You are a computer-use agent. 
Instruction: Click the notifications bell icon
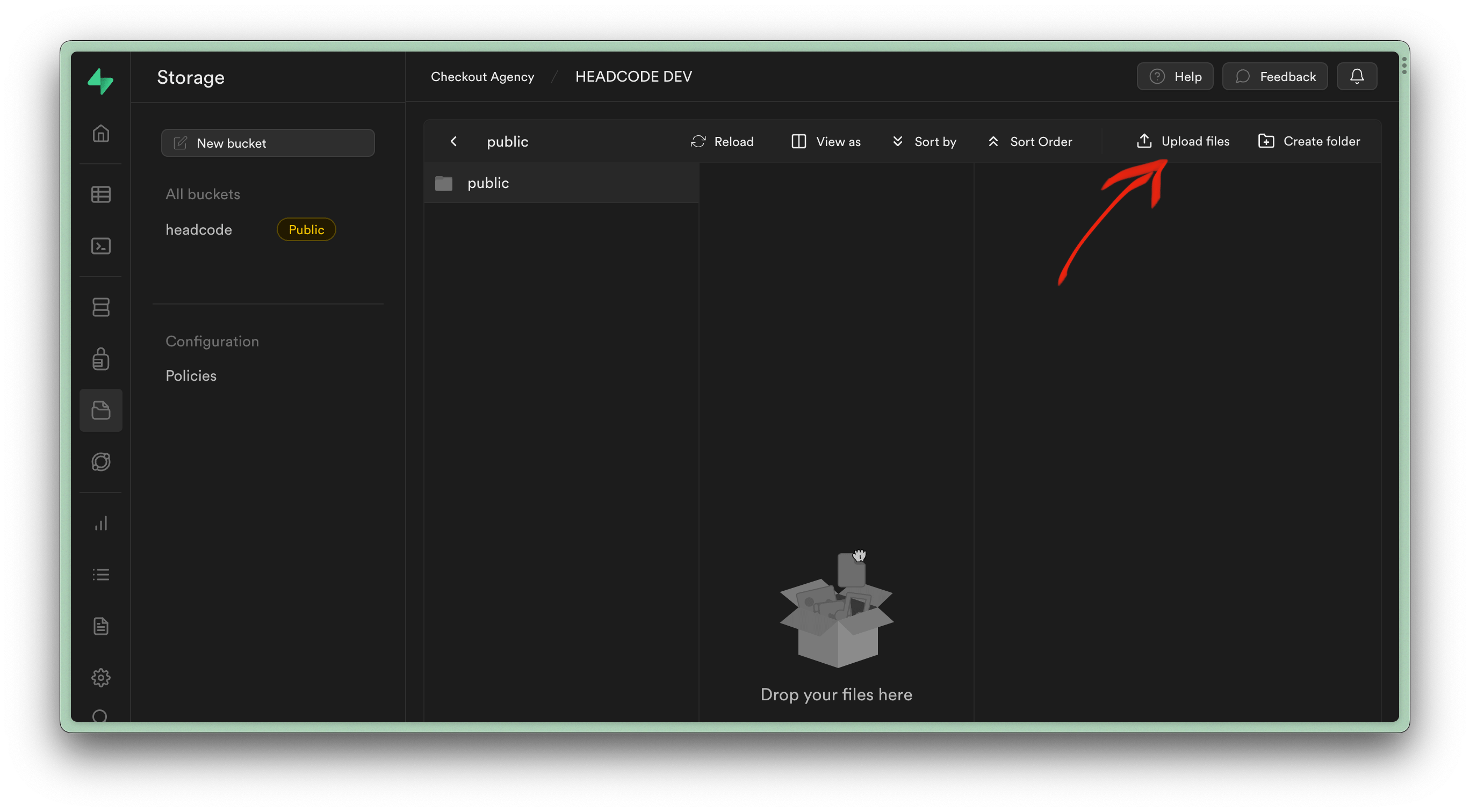click(x=1357, y=76)
